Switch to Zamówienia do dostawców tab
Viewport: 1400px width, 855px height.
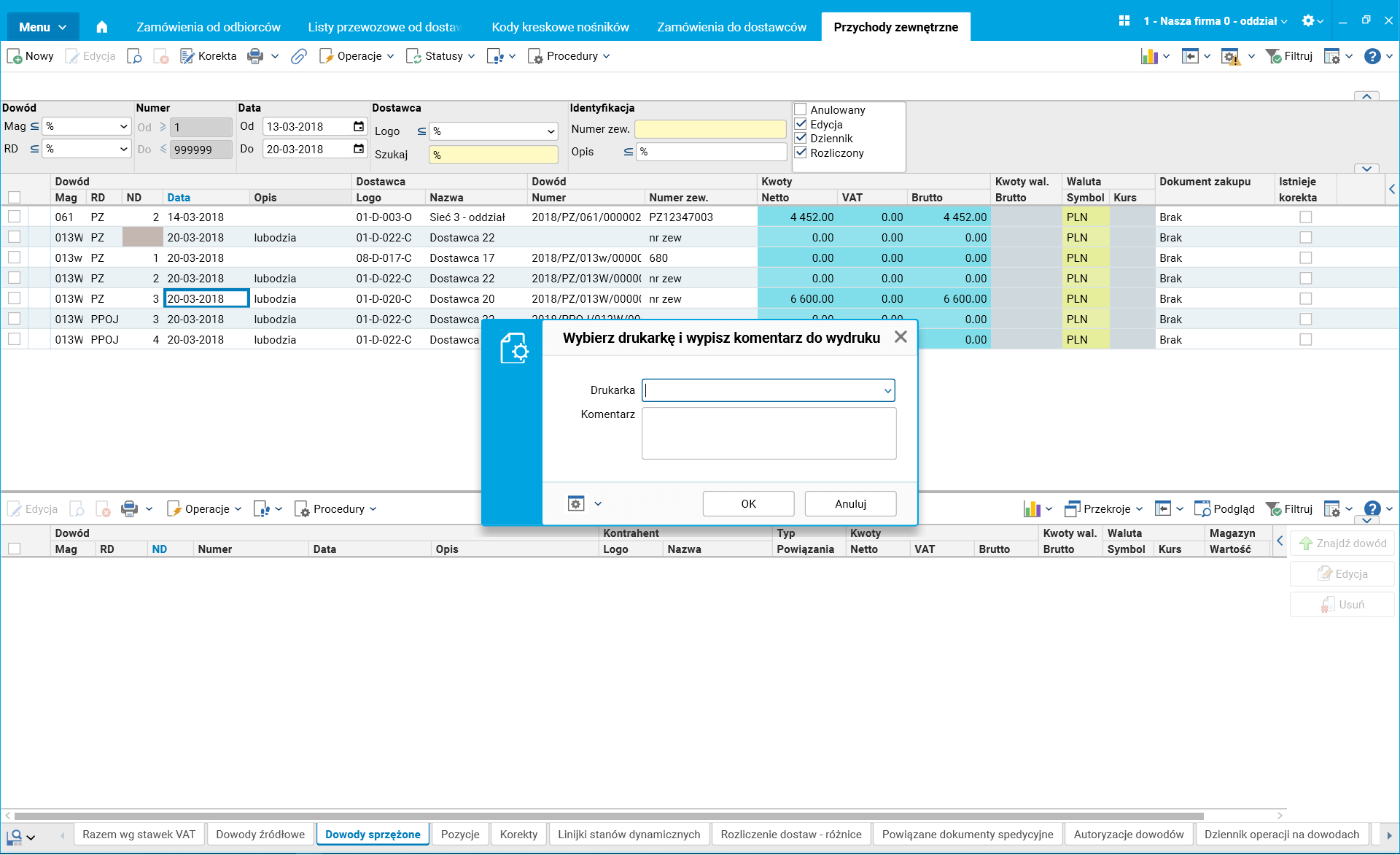(731, 27)
